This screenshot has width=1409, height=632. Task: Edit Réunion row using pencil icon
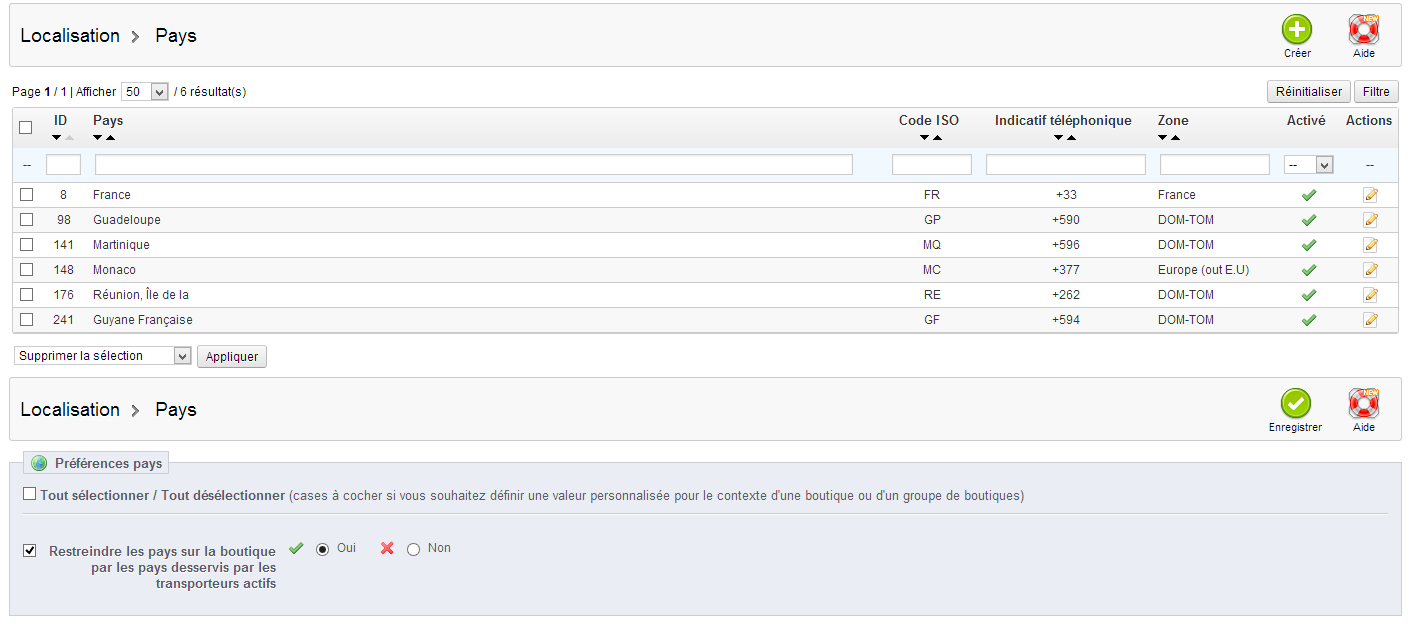pos(1370,295)
